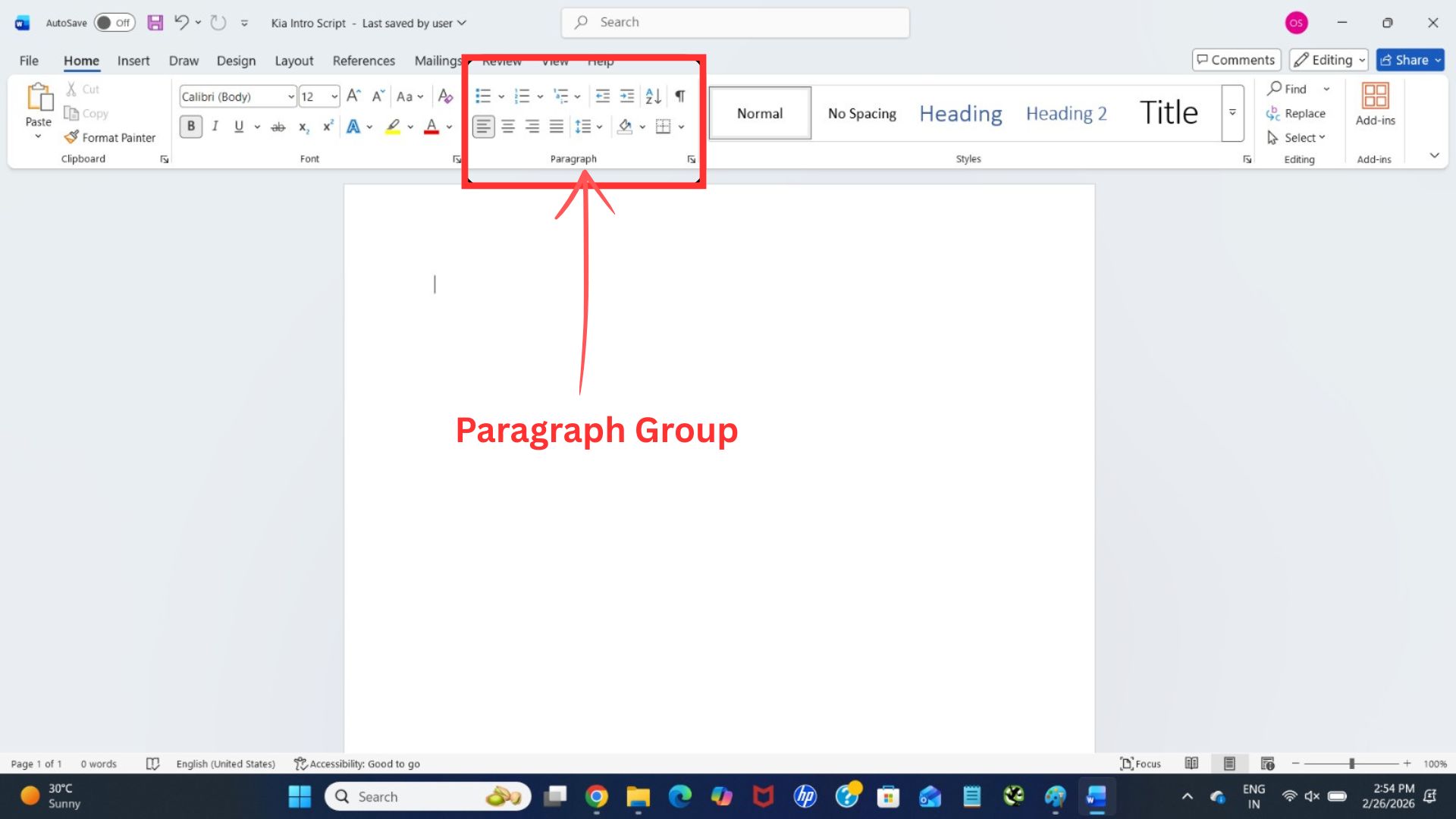Image resolution: width=1456 pixels, height=819 pixels.
Task: Switch to the Insert tab
Action: (x=133, y=61)
